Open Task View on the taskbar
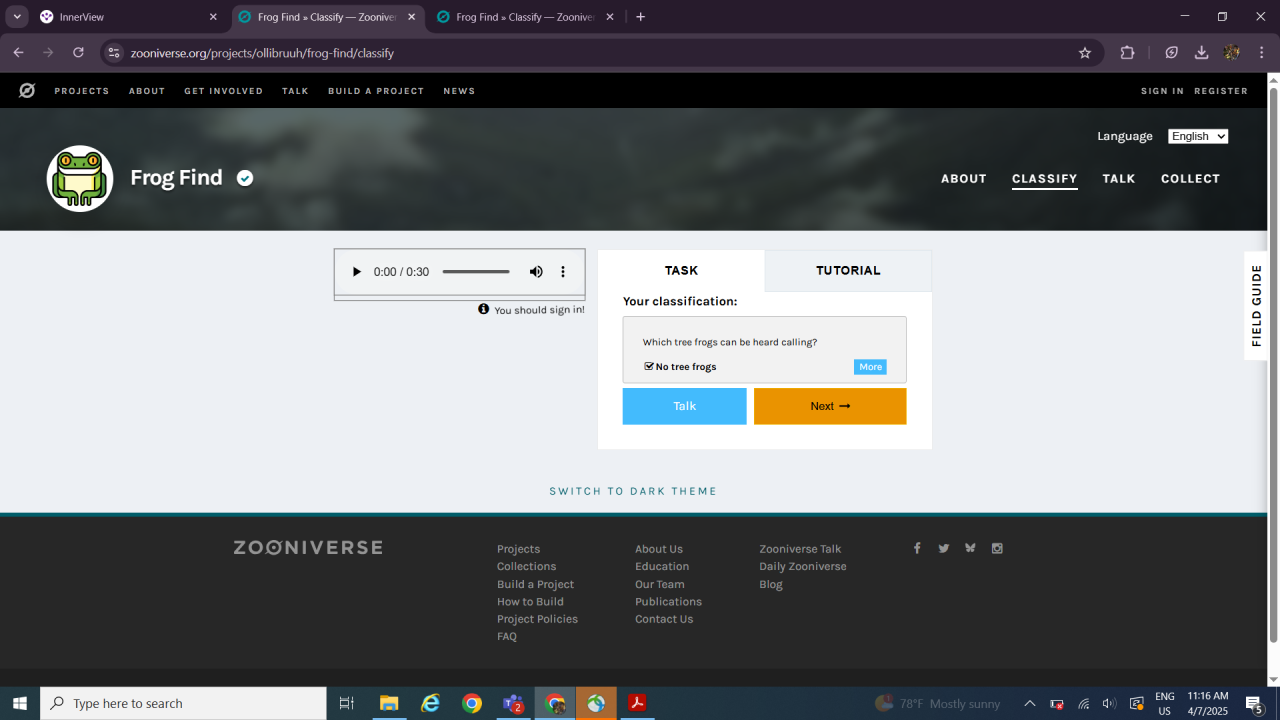This screenshot has width=1280, height=720. [x=347, y=703]
